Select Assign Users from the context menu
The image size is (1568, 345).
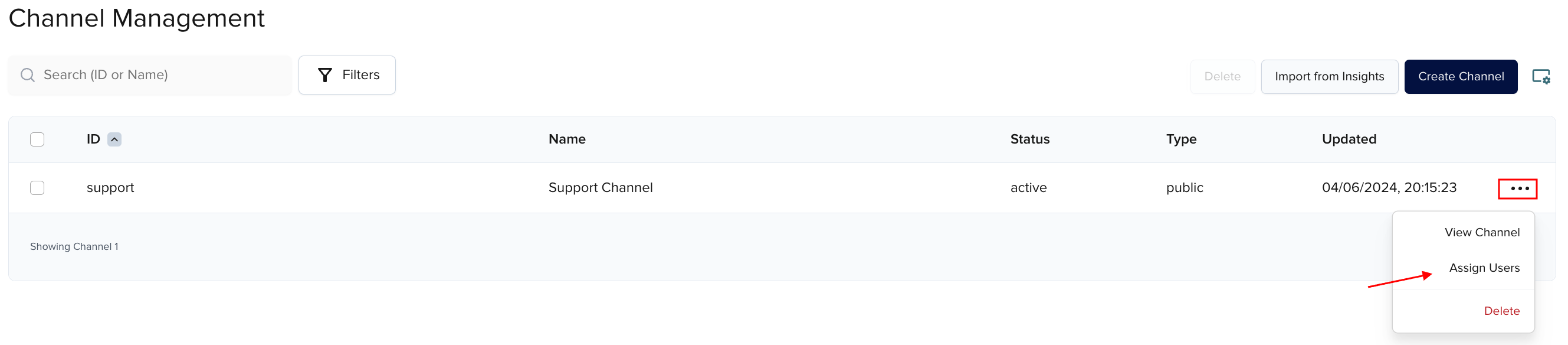point(1485,267)
